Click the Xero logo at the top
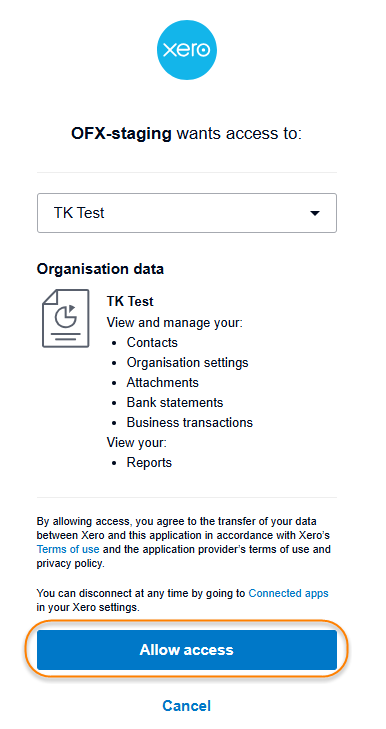The width and height of the screenshot is (386, 729). click(x=187, y=50)
